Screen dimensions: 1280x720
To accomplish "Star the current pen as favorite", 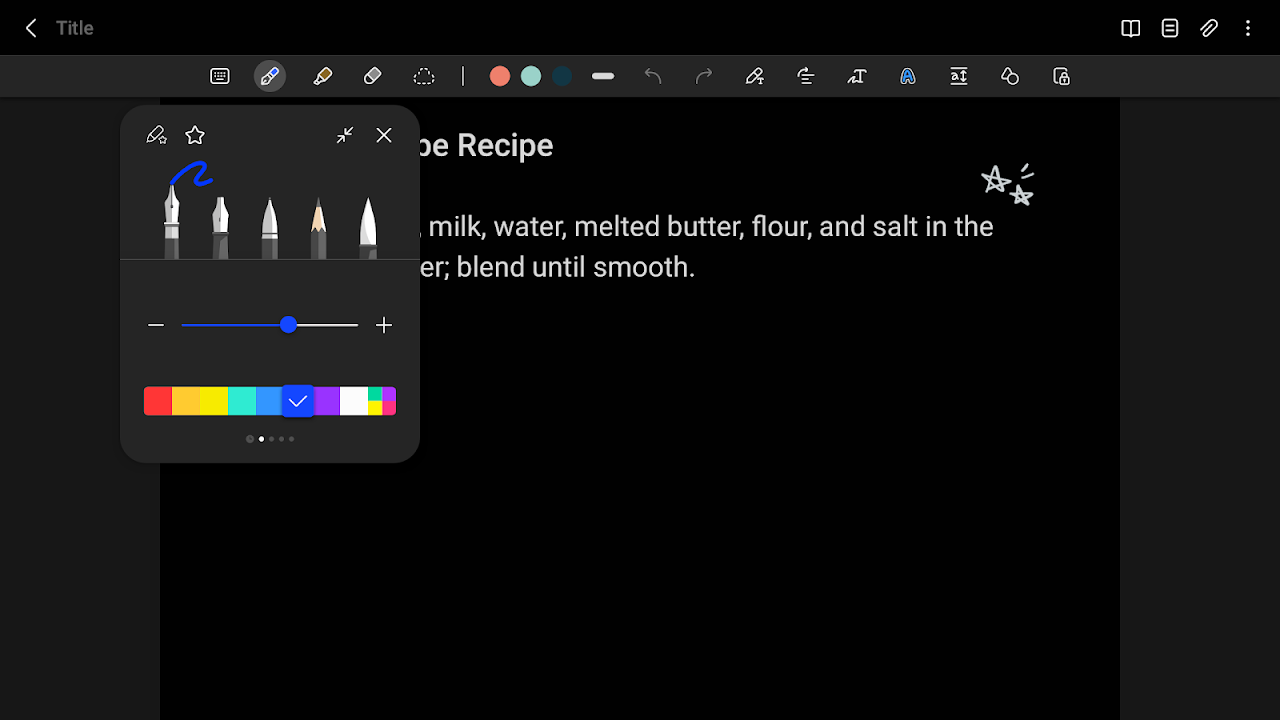I will point(194,134).
